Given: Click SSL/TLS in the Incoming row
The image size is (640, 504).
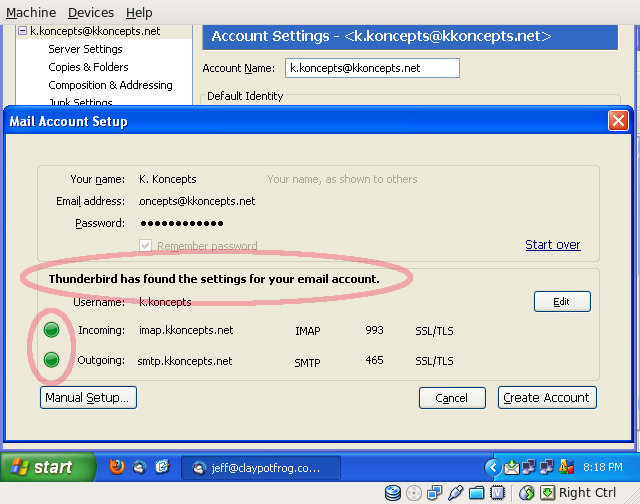Looking at the screenshot, I should tap(434, 331).
